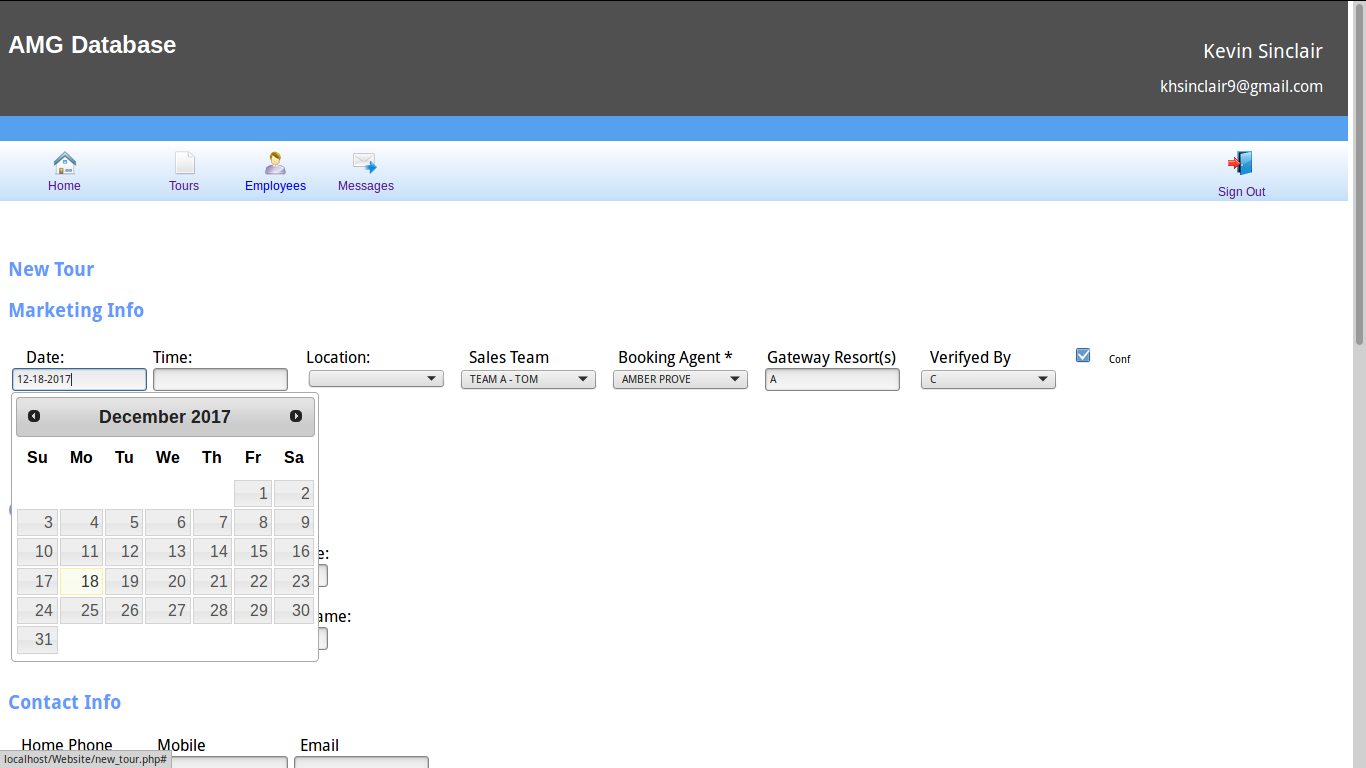Expand the Location dropdown
Image resolution: width=1366 pixels, height=768 pixels.
pos(376,379)
